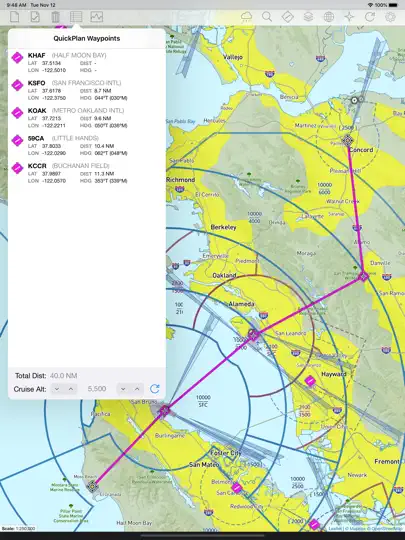Toggle the QuickPlan Waypoints list icon

pyautogui.click(x=76, y=17)
